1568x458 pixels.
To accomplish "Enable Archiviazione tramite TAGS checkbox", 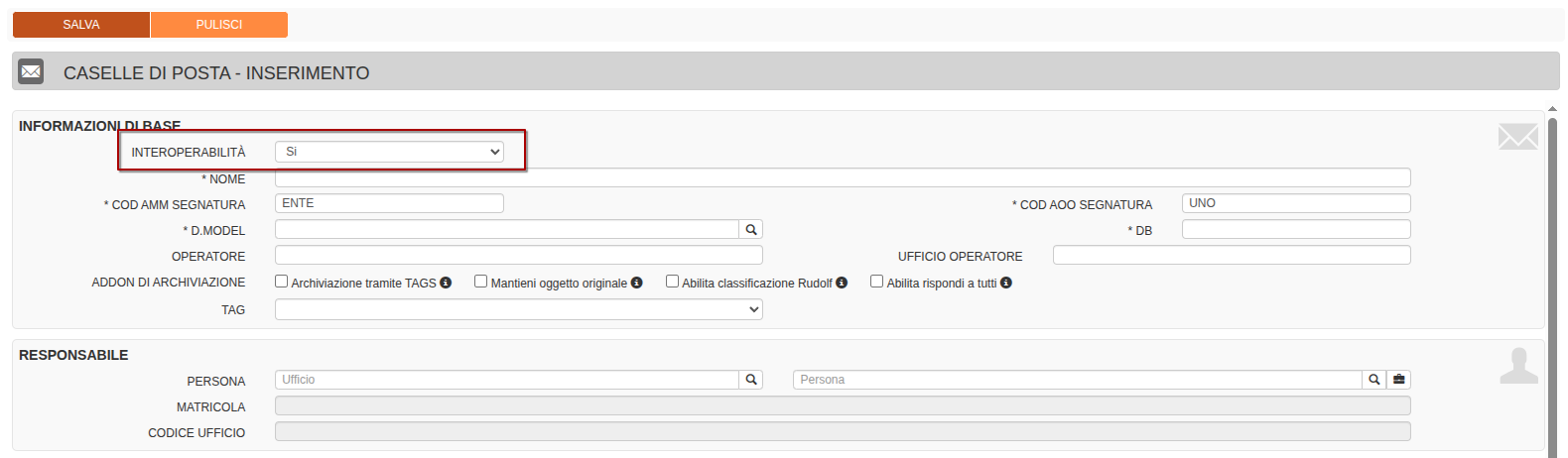I will tap(282, 282).
